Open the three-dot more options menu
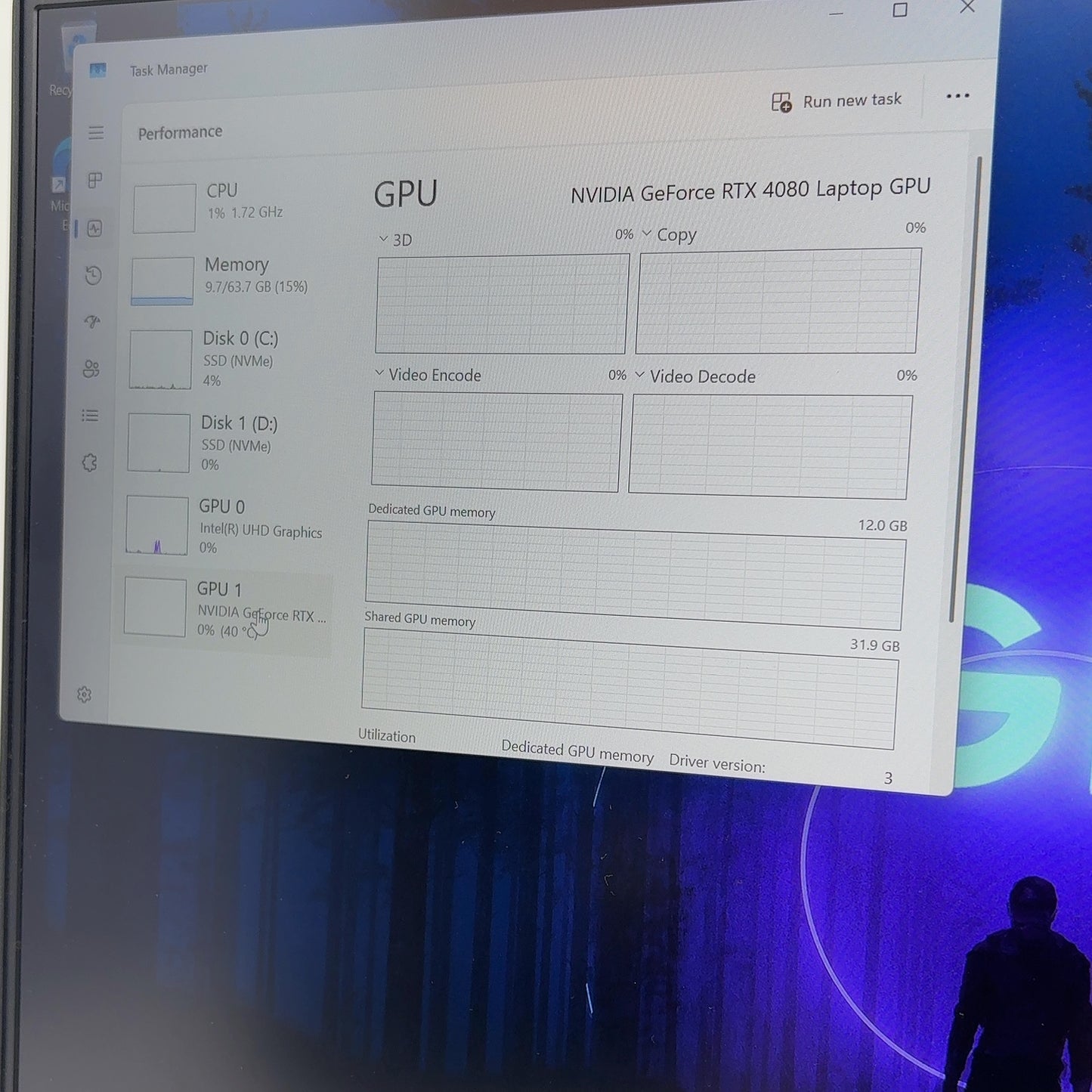The height and width of the screenshot is (1092, 1092). (x=957, y=96)
